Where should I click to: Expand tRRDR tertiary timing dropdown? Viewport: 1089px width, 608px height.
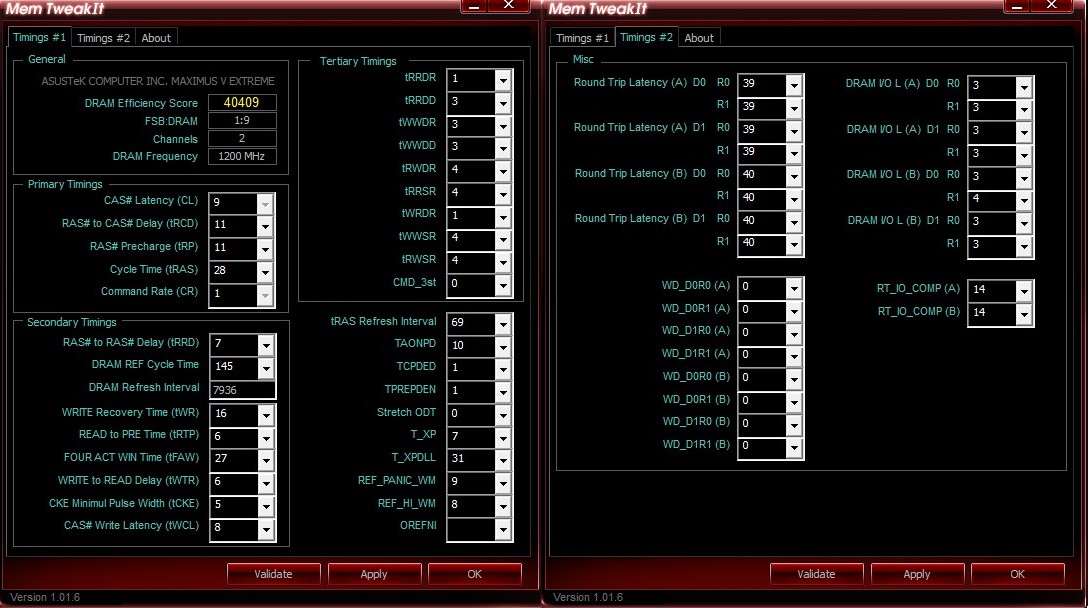pyautogui.click(x=503, y=81)
